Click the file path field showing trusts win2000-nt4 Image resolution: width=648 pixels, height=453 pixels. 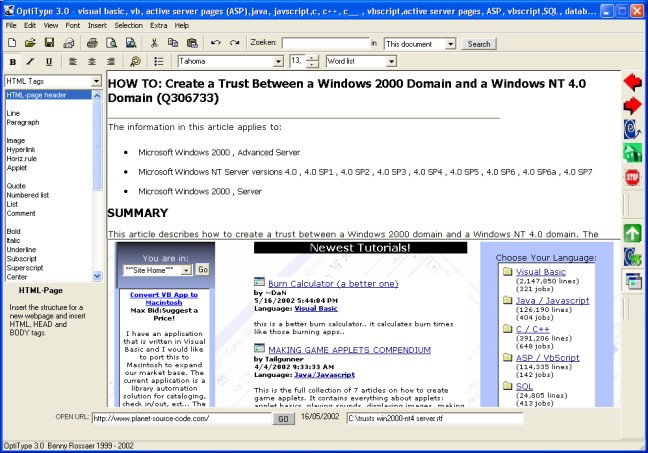(x=435, y=418)
